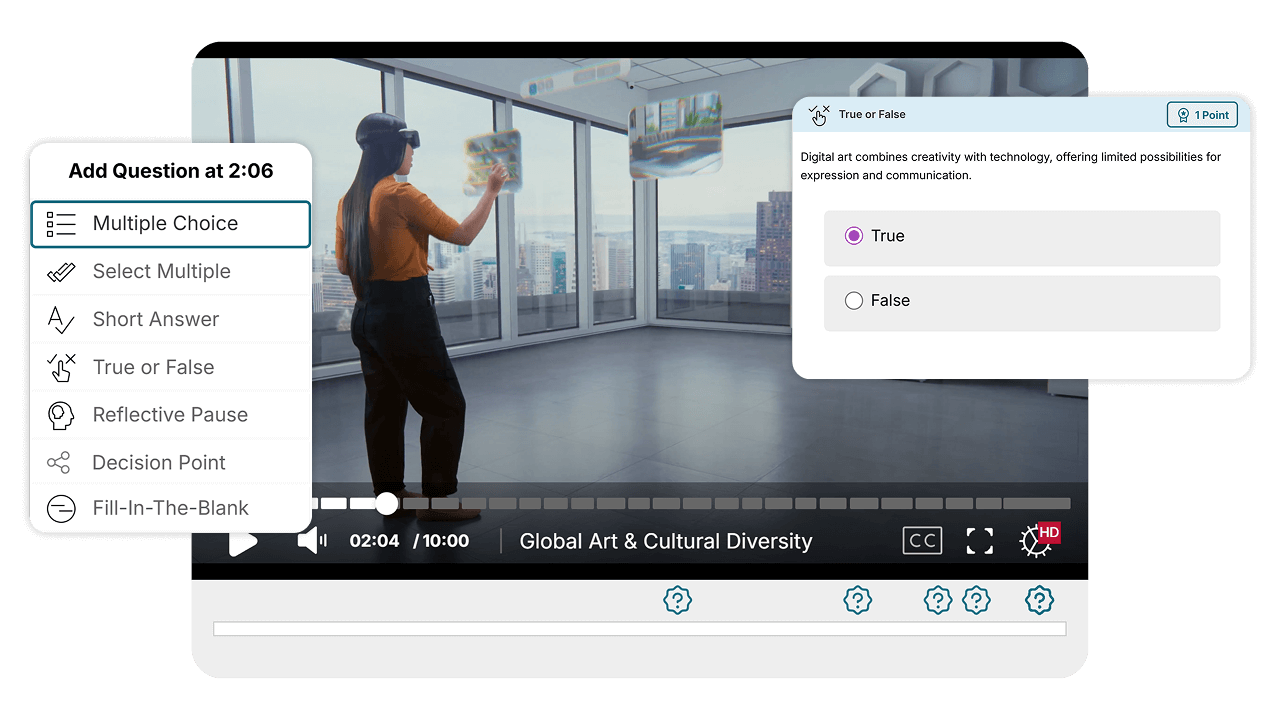1280x720 pixels.
Task: Seek ahead on the video progress bar
Action: (700, 503)
